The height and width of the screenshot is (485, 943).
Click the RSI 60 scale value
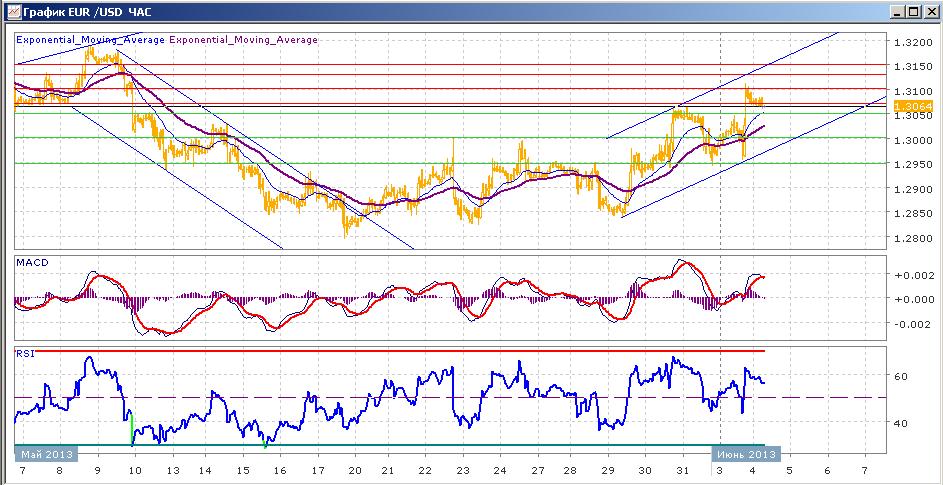pos(900,376)
